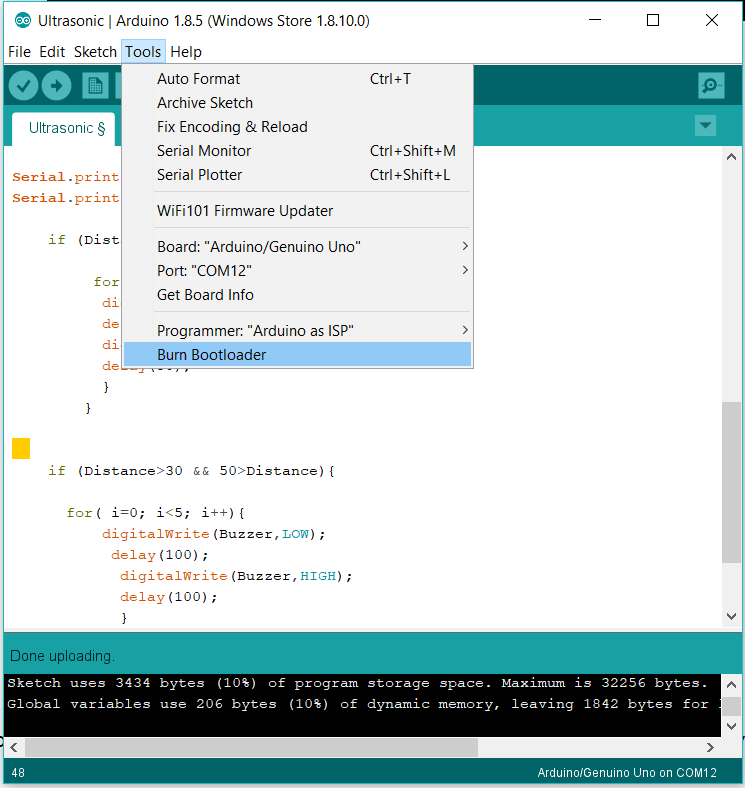745x788 pixels.
Task: Click the Arduino logo in title bar
Action: (23, 21)
